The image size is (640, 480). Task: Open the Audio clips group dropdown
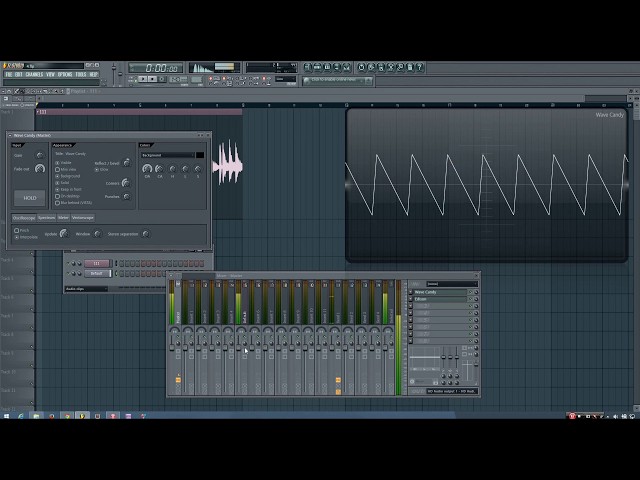pyautogui.click(x=86, y=289)
